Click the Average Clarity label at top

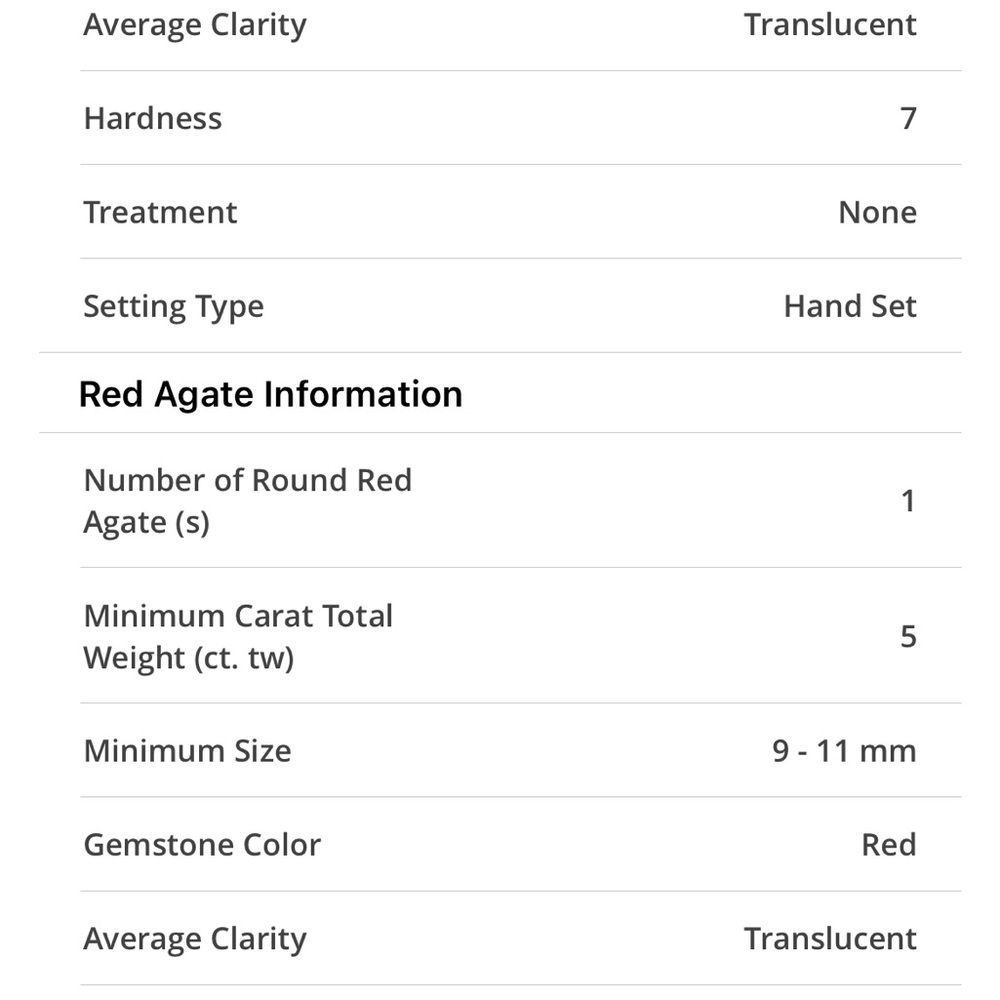pyautogui.click(x=195, y=26)
